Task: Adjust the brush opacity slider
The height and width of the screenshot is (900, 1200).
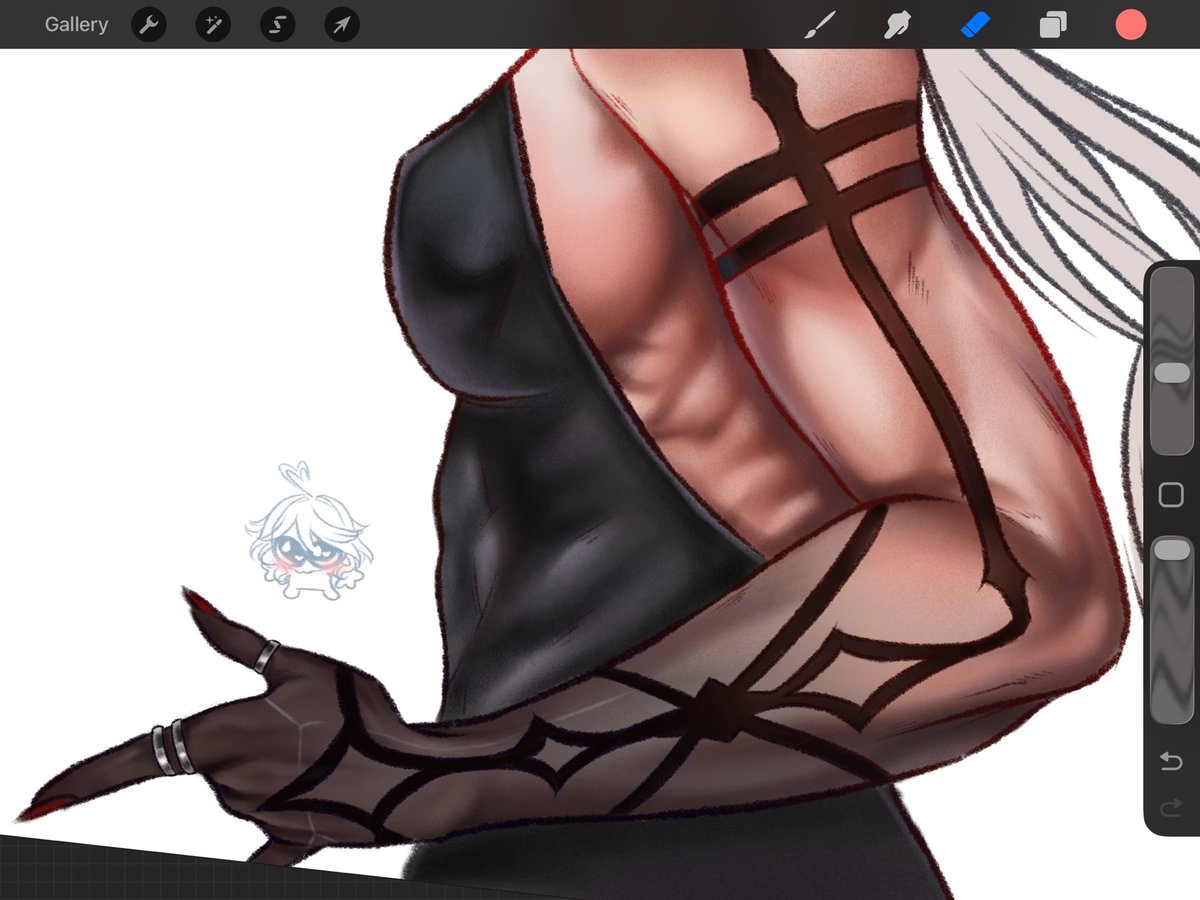Action: [1171, 630]
